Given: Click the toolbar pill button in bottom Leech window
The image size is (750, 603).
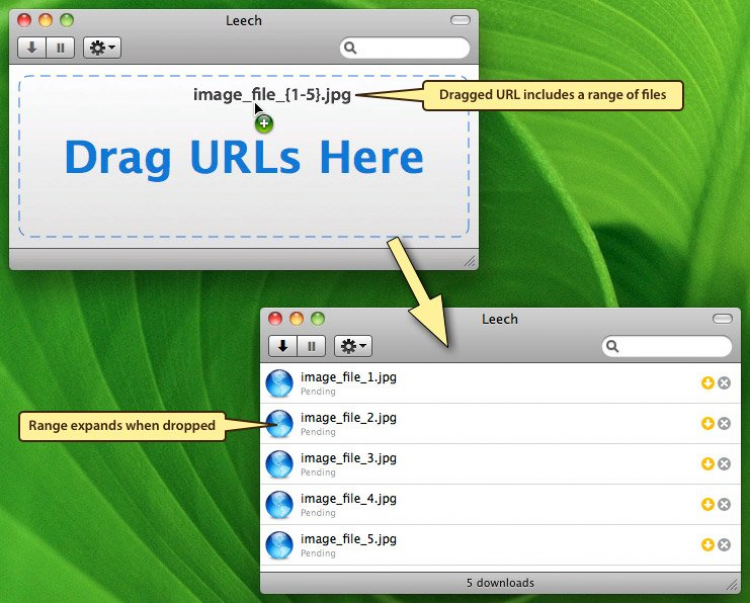Looking at the screenshot, I should coord(722,318).
